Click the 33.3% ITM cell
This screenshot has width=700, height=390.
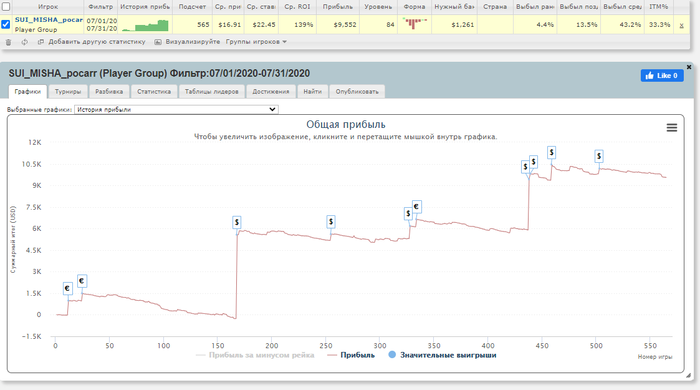(659, 25)
